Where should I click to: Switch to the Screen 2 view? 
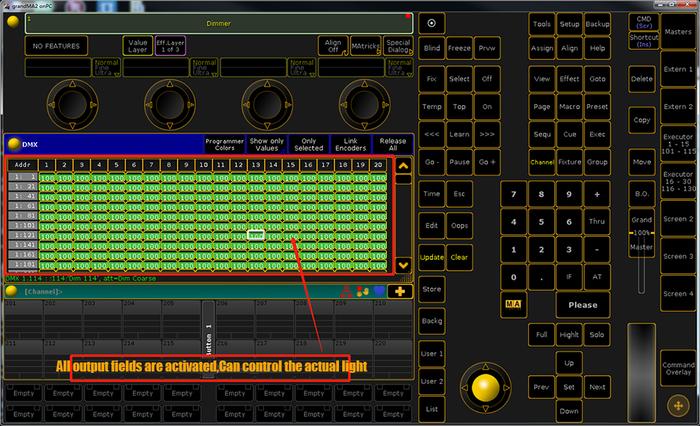[676, 219]
